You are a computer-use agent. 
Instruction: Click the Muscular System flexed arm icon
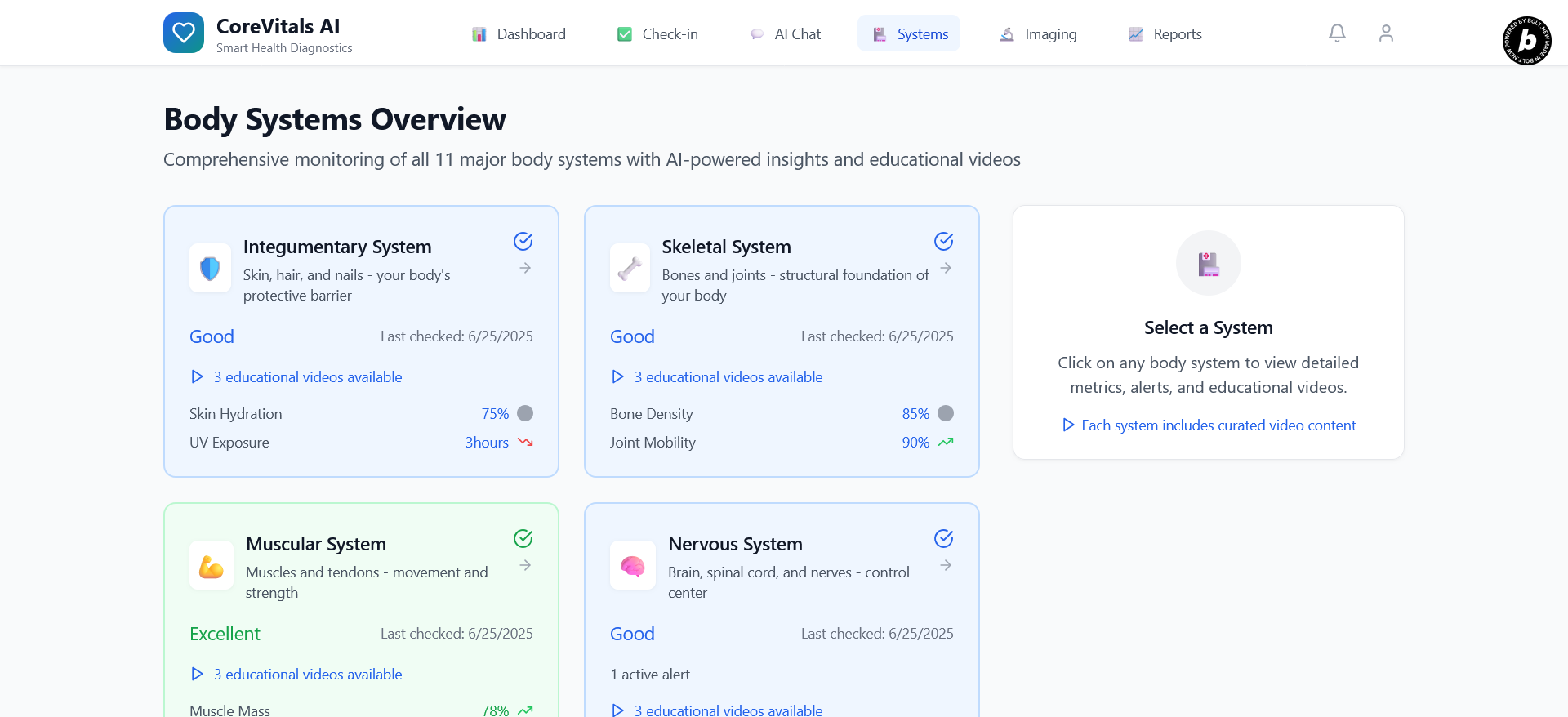click(x=212, y=565)
